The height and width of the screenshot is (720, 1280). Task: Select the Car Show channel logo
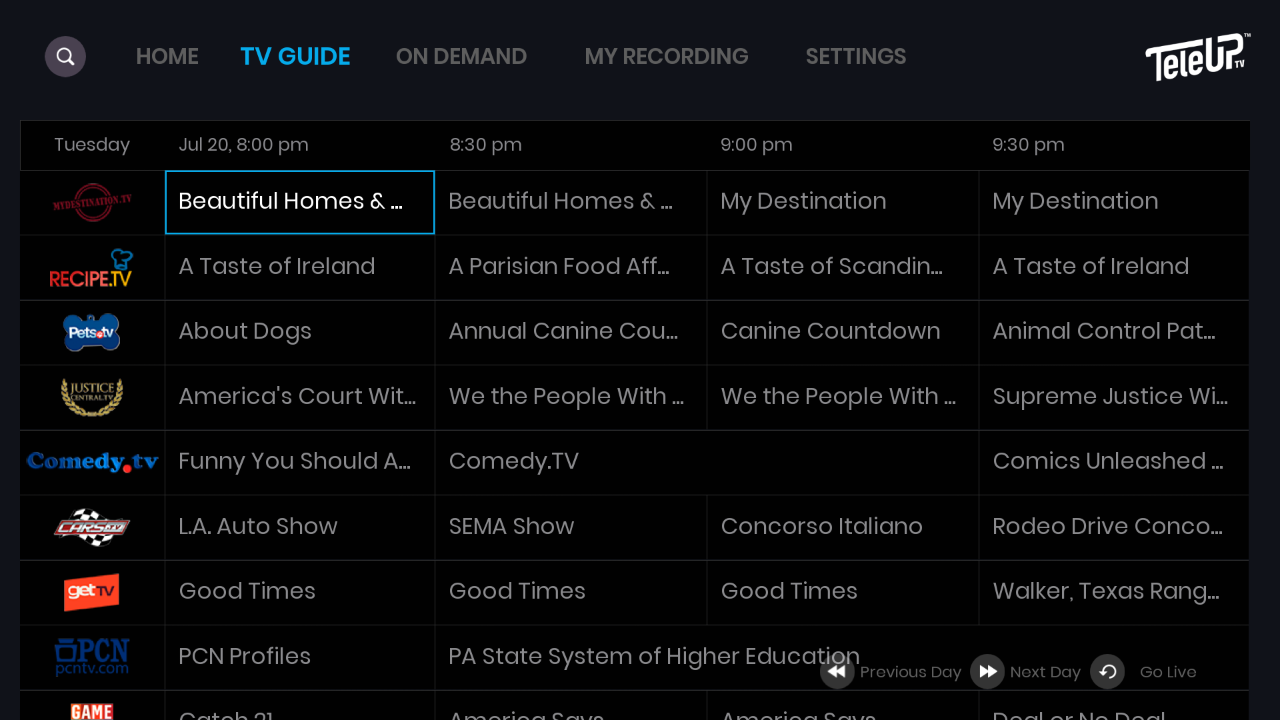click(91, 527)
